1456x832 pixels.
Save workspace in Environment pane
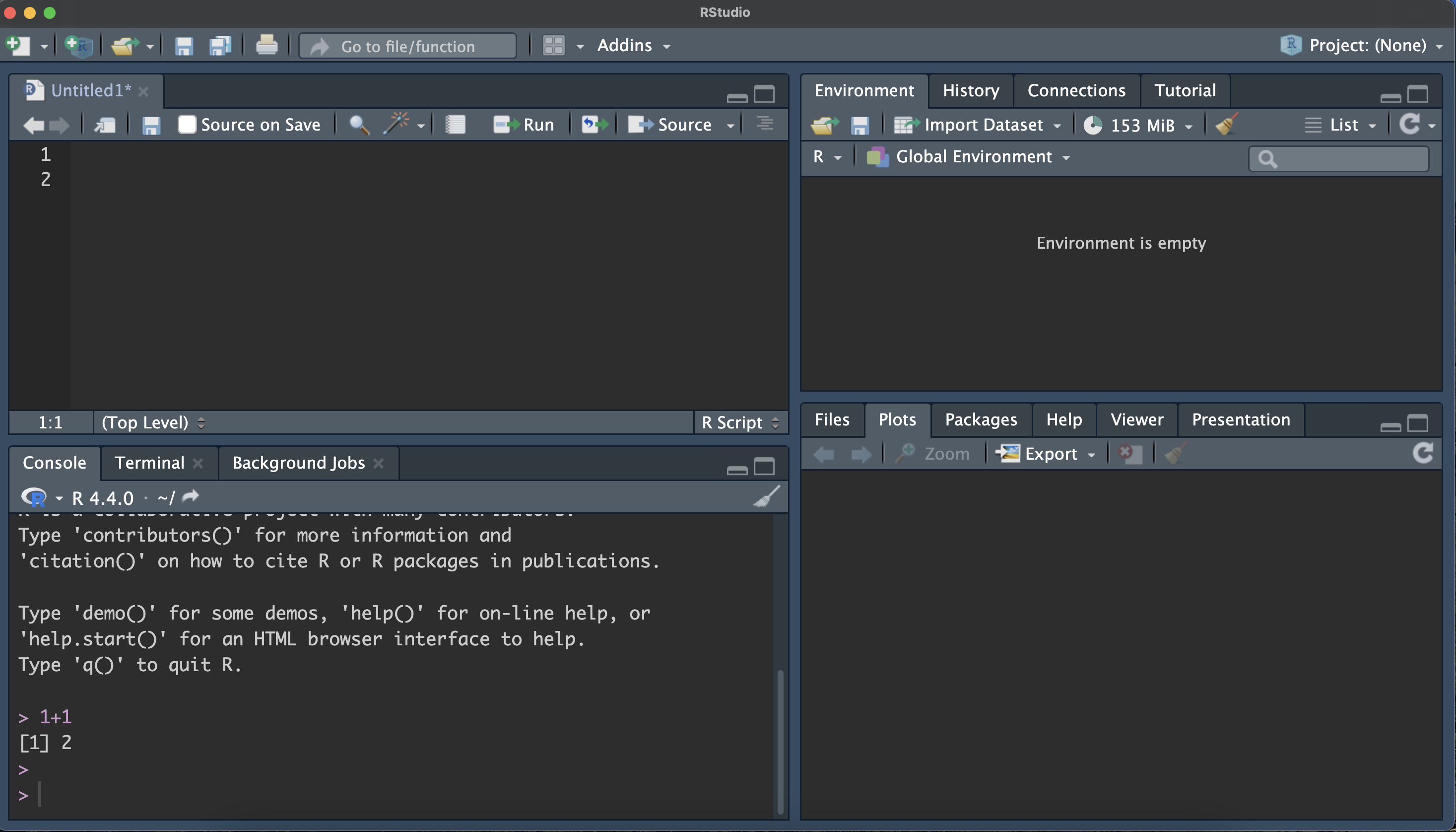(x=860, y=125)
